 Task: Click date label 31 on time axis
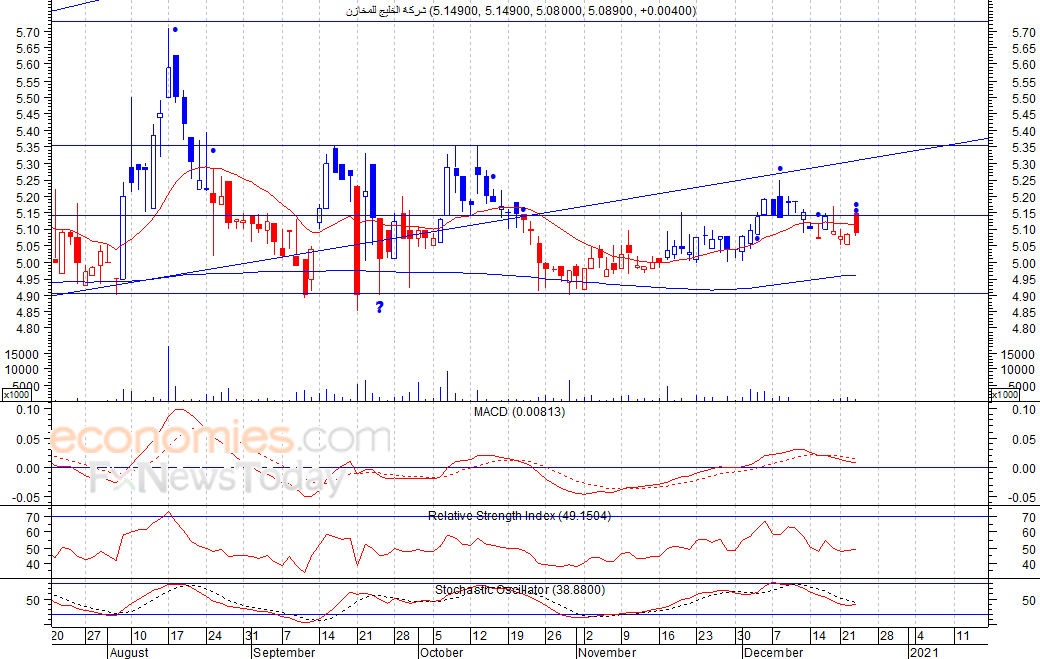pyautogui.click(x=252, y=636)
